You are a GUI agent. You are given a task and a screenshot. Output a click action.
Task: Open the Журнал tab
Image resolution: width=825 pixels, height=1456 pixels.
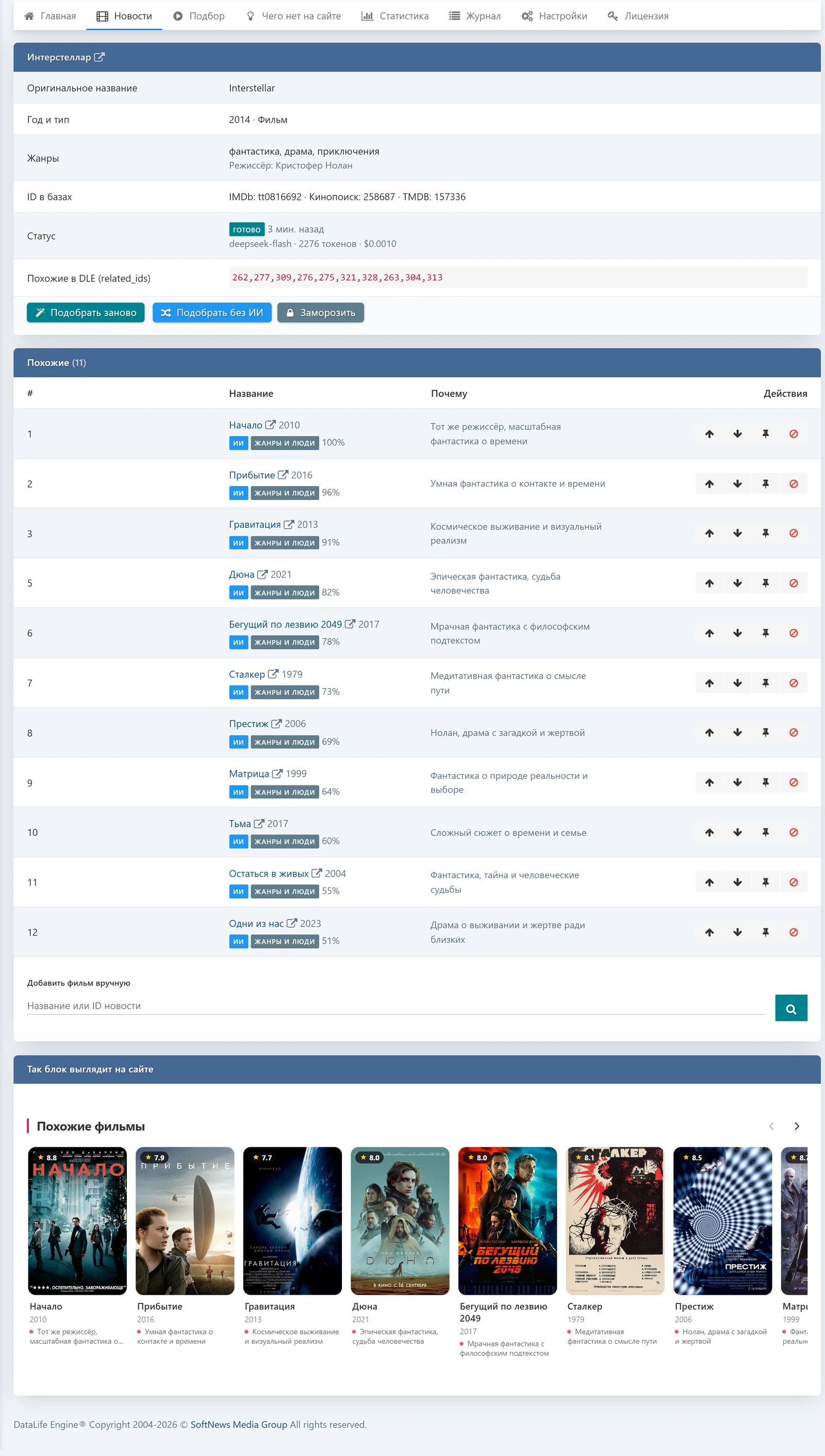(x=475, y=16)
